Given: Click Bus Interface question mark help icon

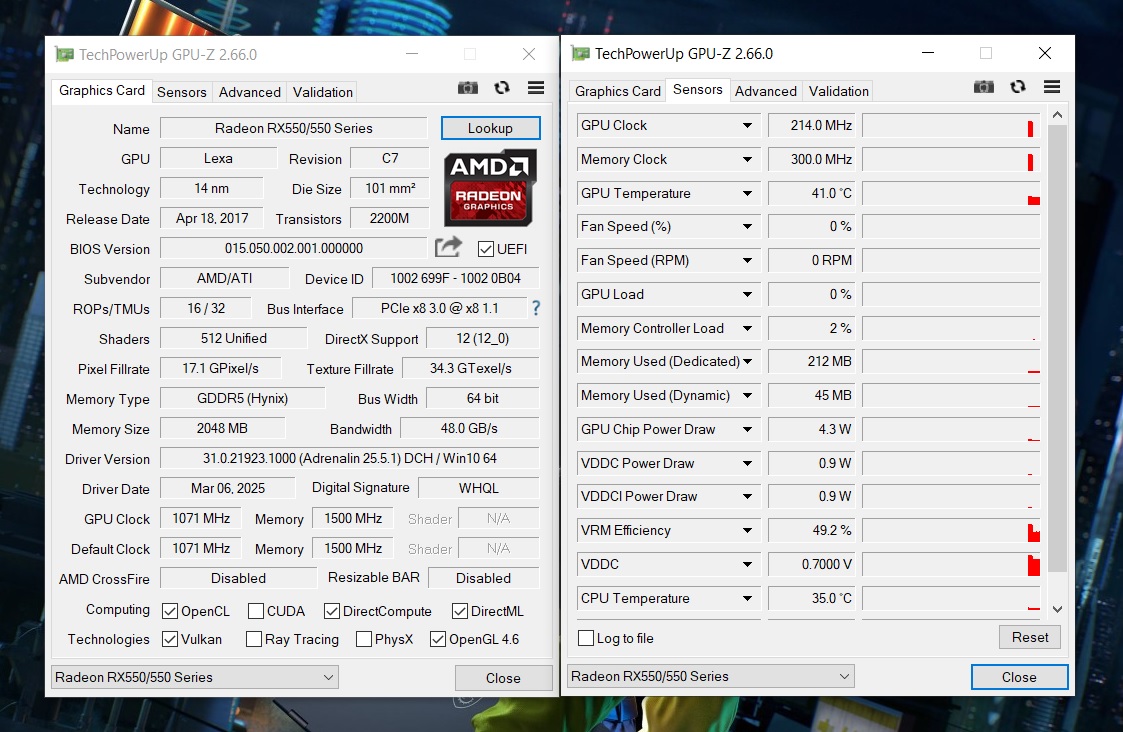Looking at the screenshot, I should pos(536,308).
